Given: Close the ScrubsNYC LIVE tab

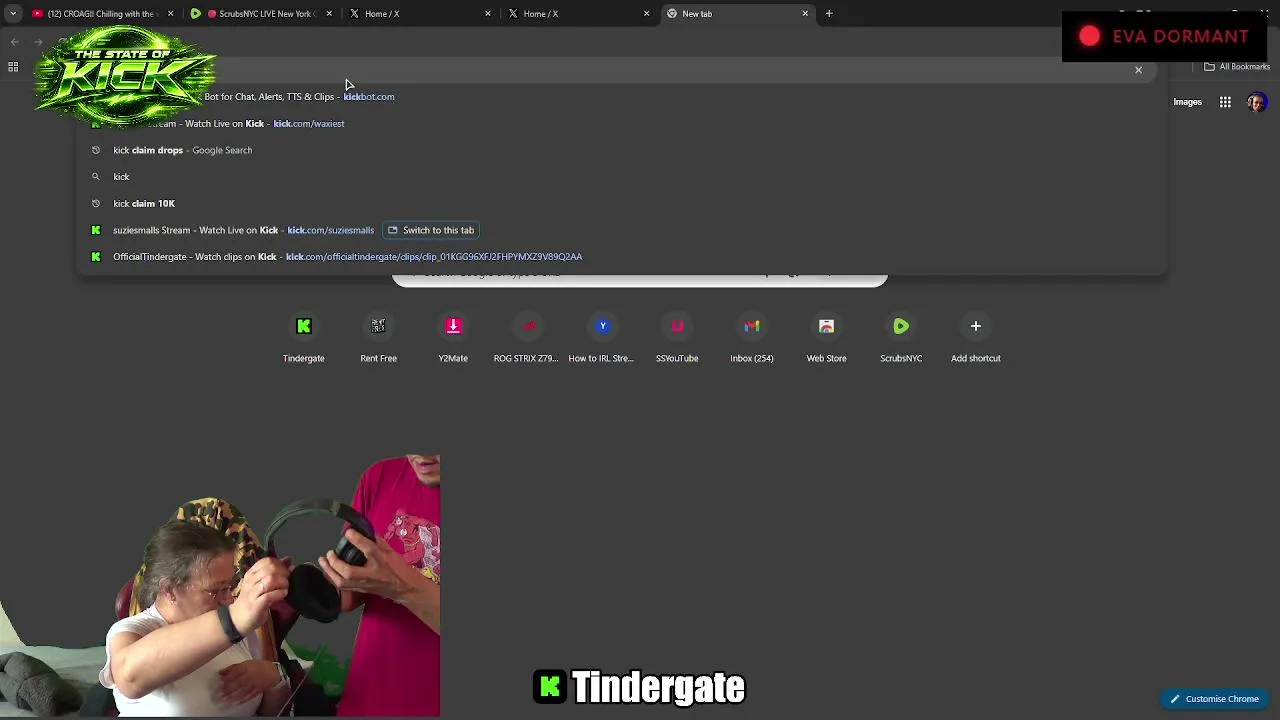Looking at the screenshot, I should pos(329,13).
